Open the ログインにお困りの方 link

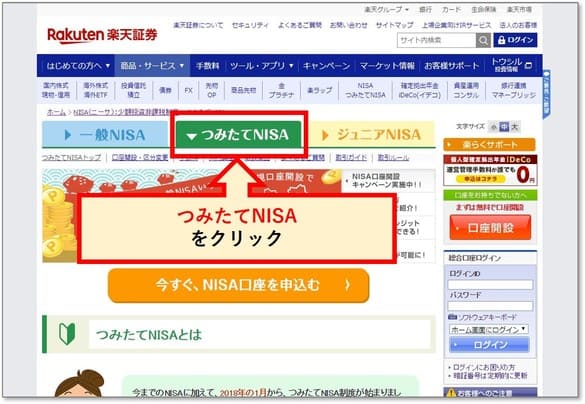pyautogui.click(x=484, y=367)
